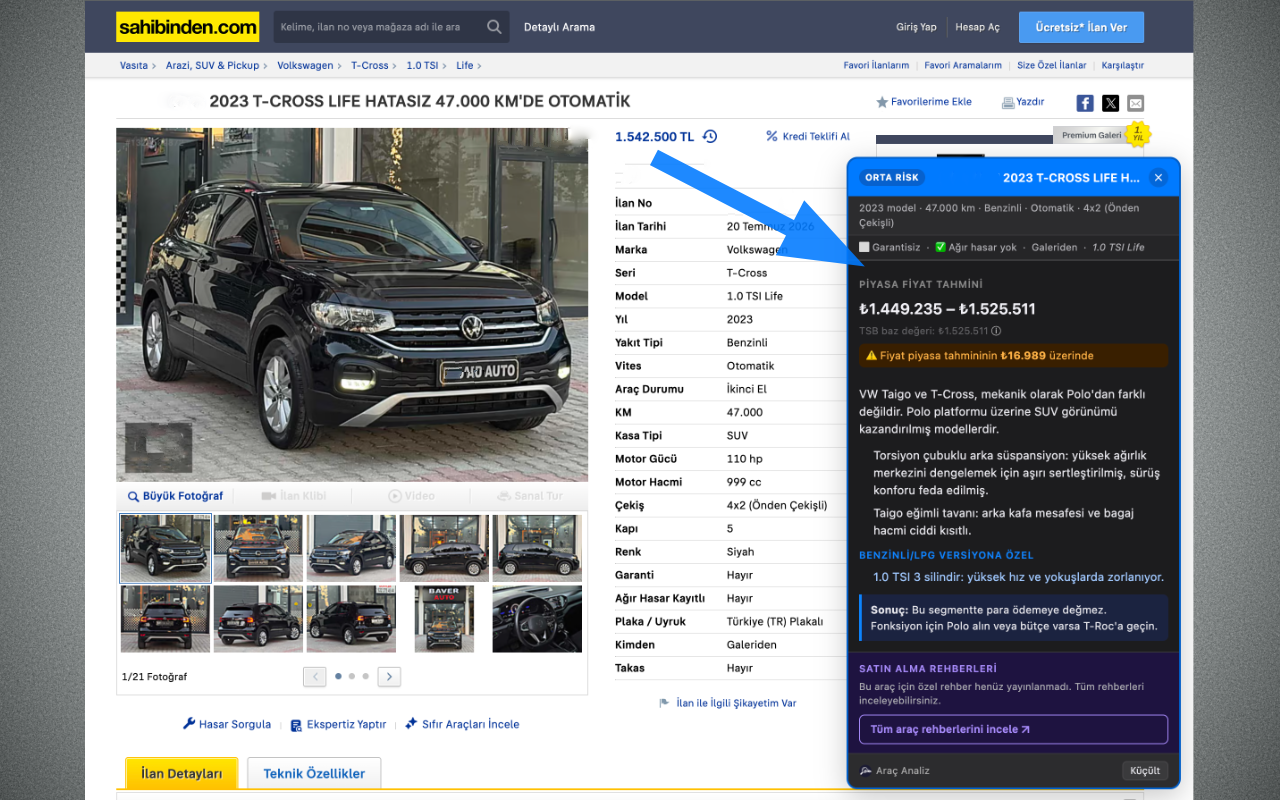Open price history clock icon beside 1.542.500 TL
Viewport: 1280px width, 800px height.
pyautogui.click(x=710, y=136)
